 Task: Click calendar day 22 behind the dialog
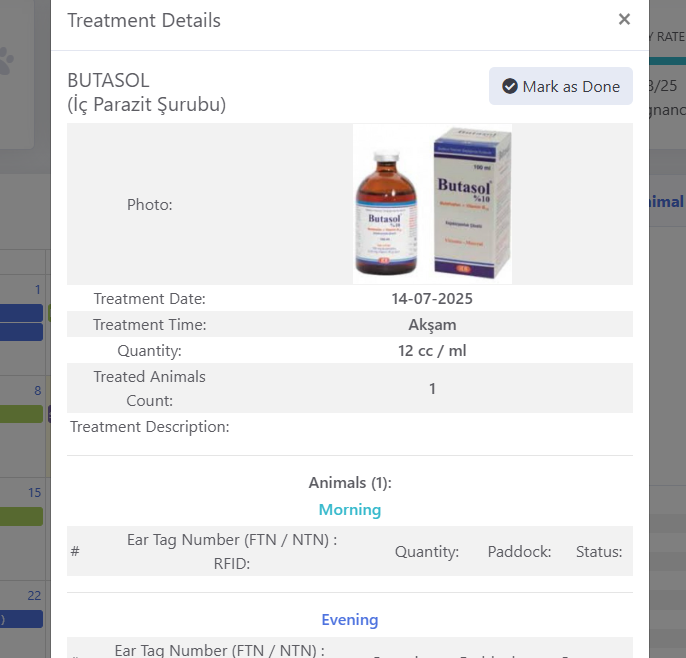pos(34,595)
